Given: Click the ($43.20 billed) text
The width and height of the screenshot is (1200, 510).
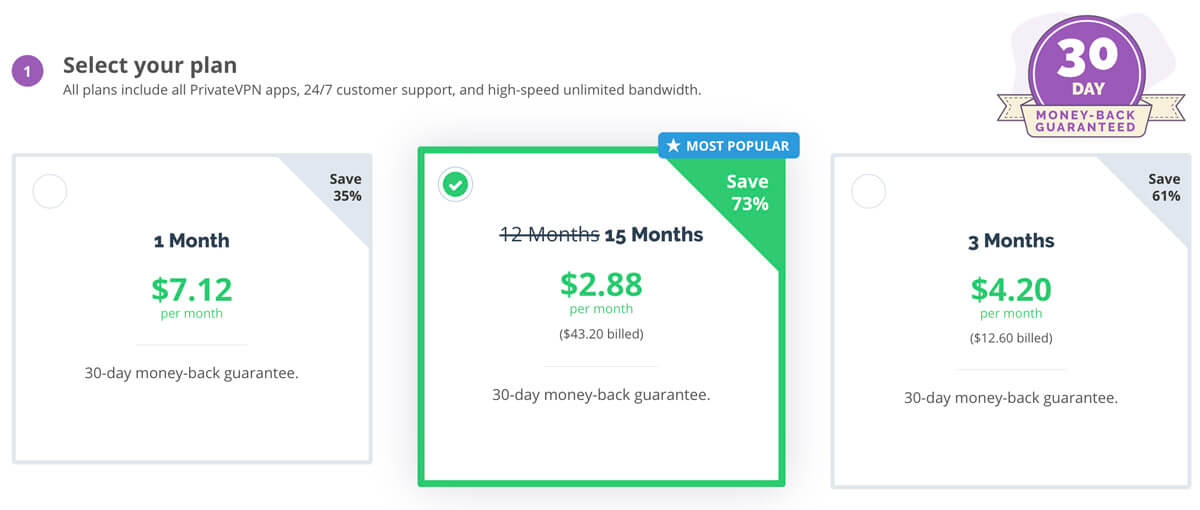Looking at the screenshot, I should (x=601, y=334).
